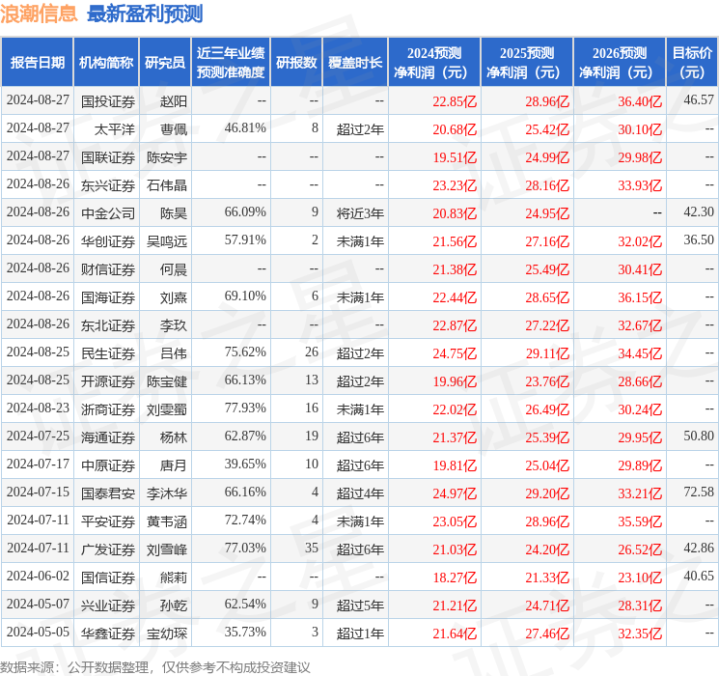Image resolution: width=719 pixels, height=676 pixels.
Task: Select the 目标价 column header
Action: pos(692,62)
